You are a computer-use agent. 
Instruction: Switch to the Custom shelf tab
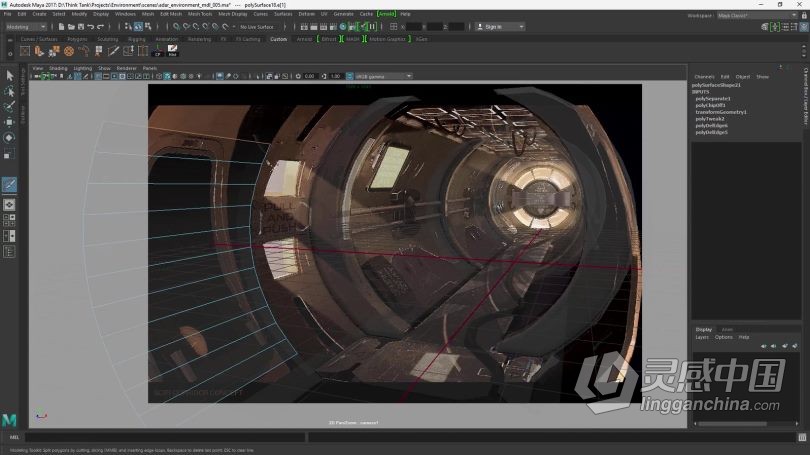(278, 39)
